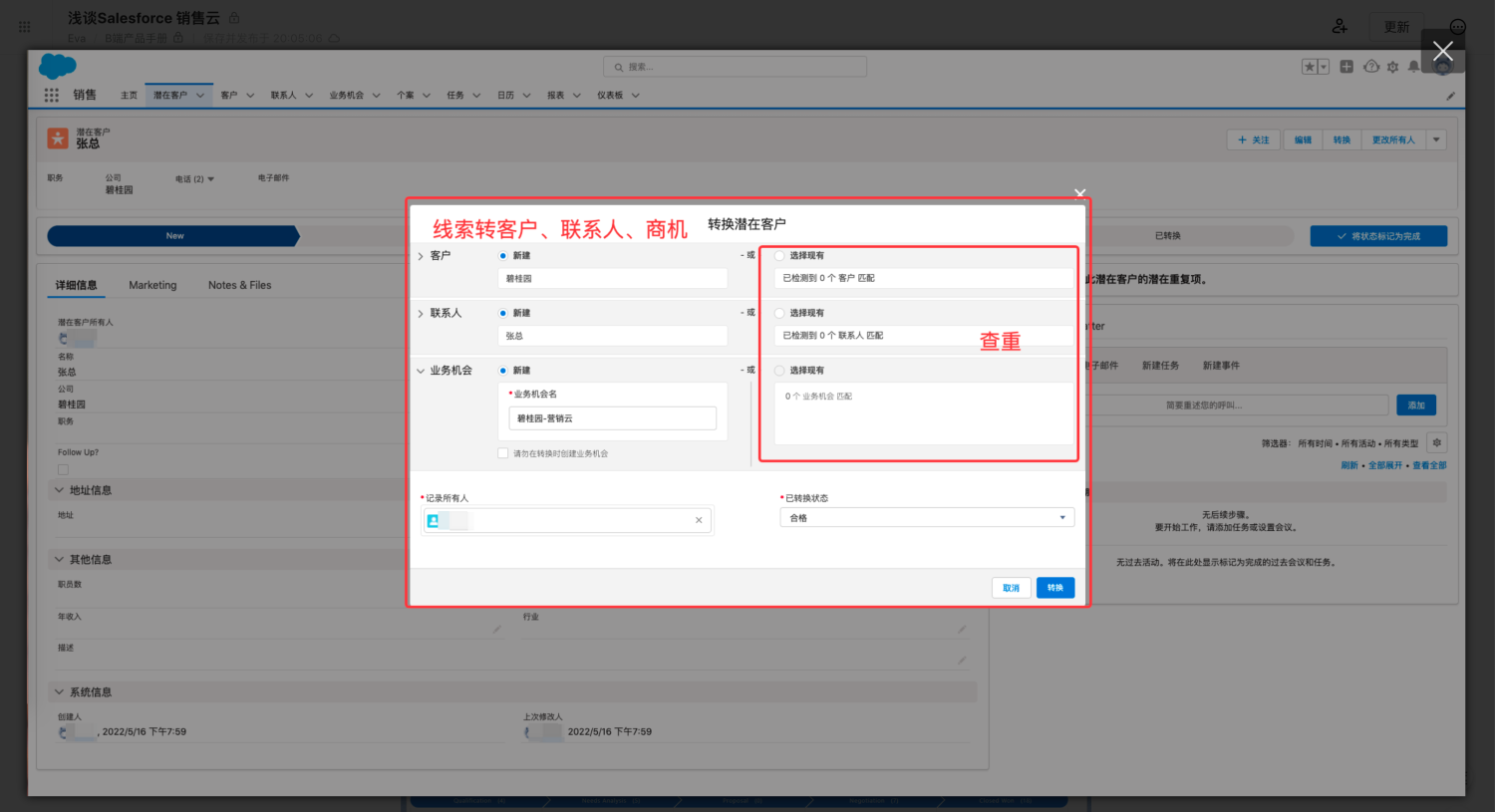
Task: Open the Setup gear icon
Action: 1393,67
